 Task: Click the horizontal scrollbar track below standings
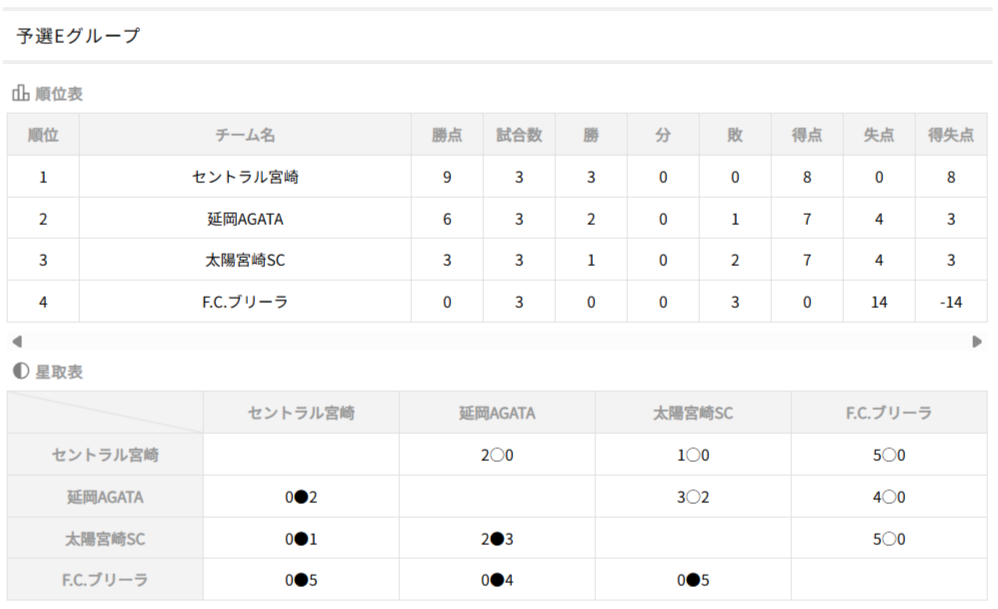(496, 341)
